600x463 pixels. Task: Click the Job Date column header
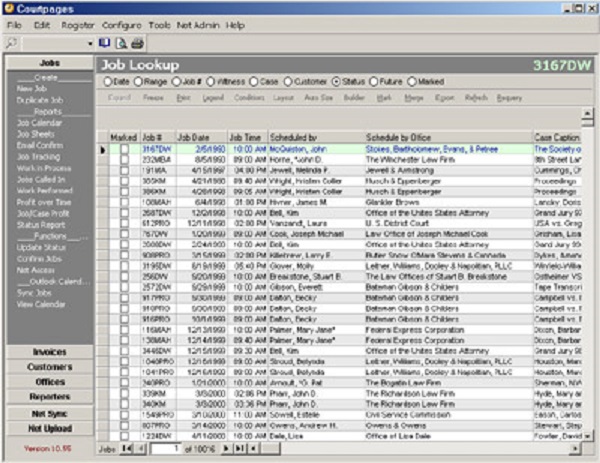201,137
